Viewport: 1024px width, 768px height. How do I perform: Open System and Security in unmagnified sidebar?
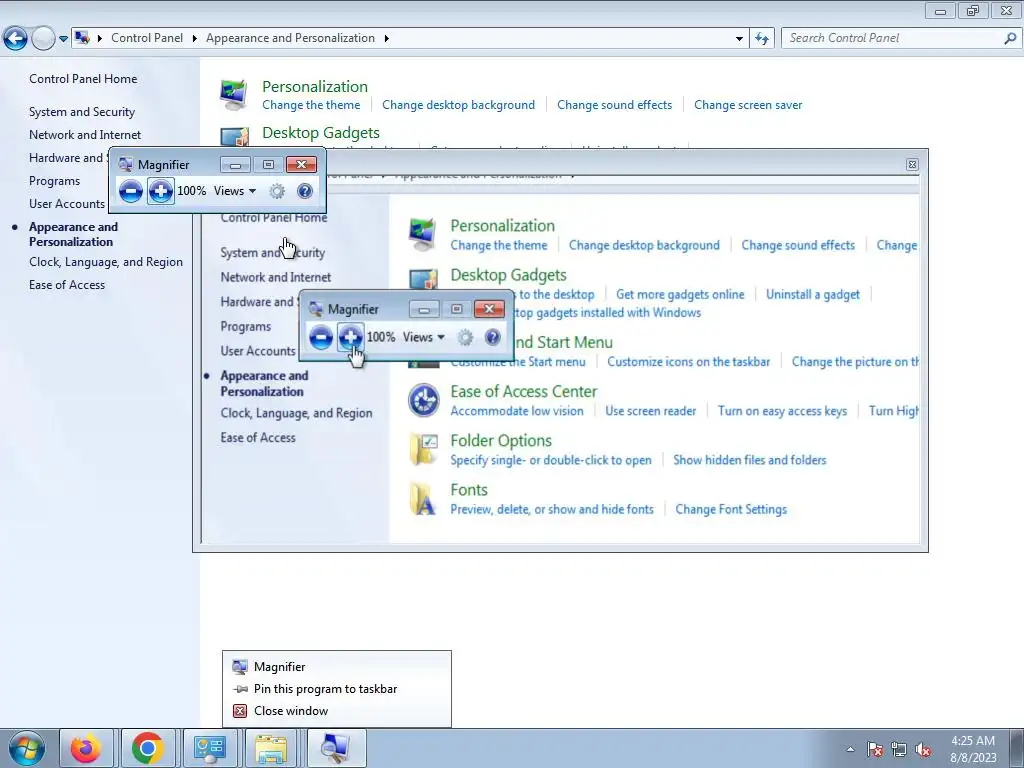[x=82, y=112]
